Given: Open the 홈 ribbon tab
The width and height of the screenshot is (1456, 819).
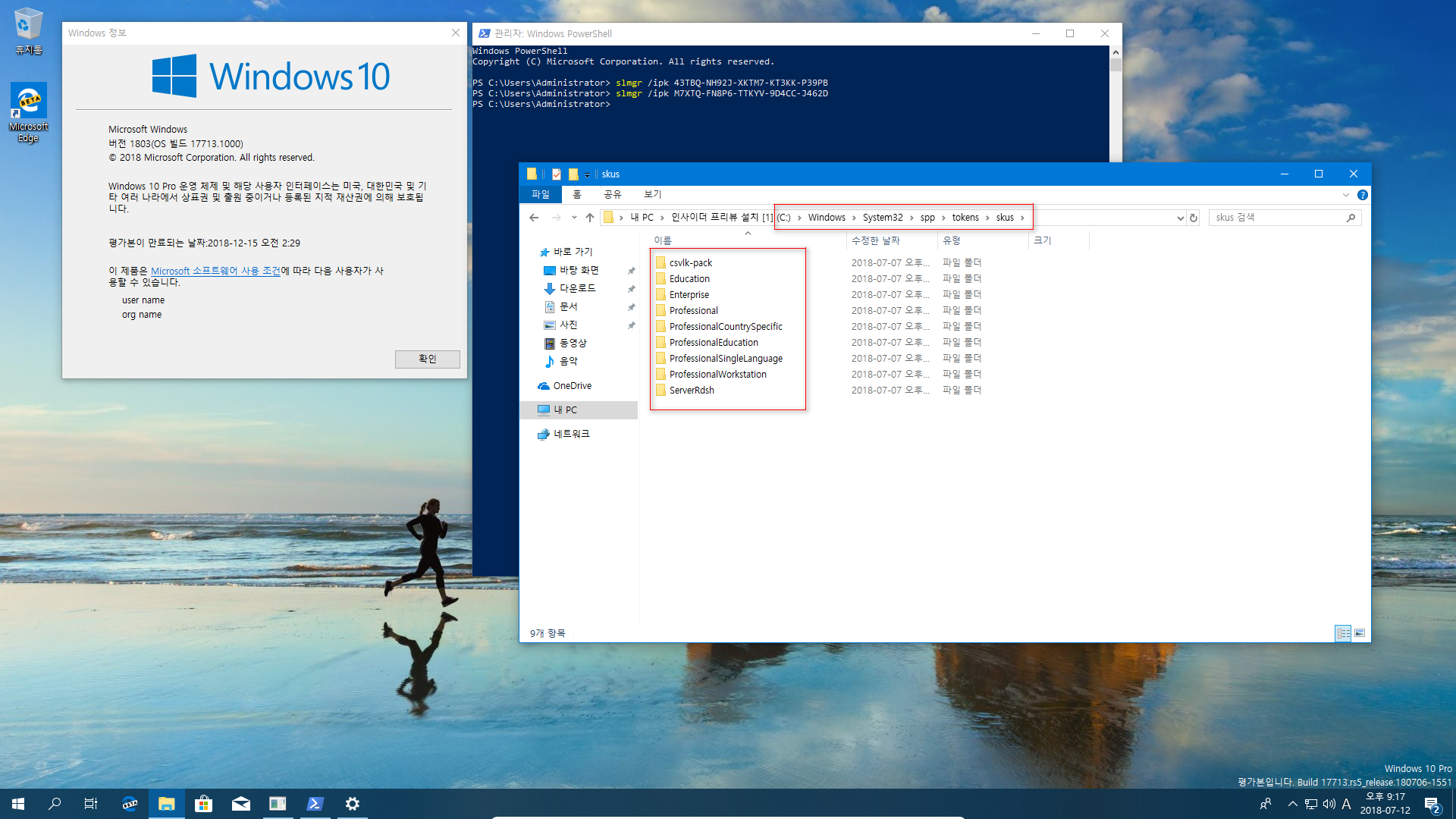Looking at the screenshot, I should (x=577, y=195).
